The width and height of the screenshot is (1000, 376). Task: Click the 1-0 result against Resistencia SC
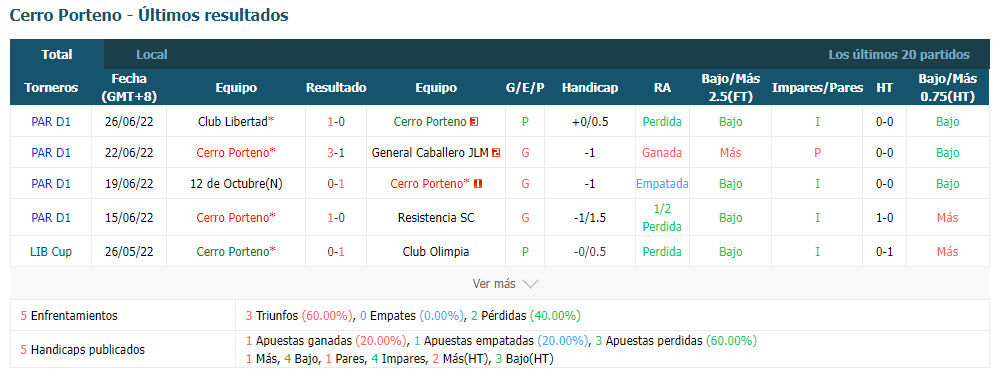coord(336,218)
